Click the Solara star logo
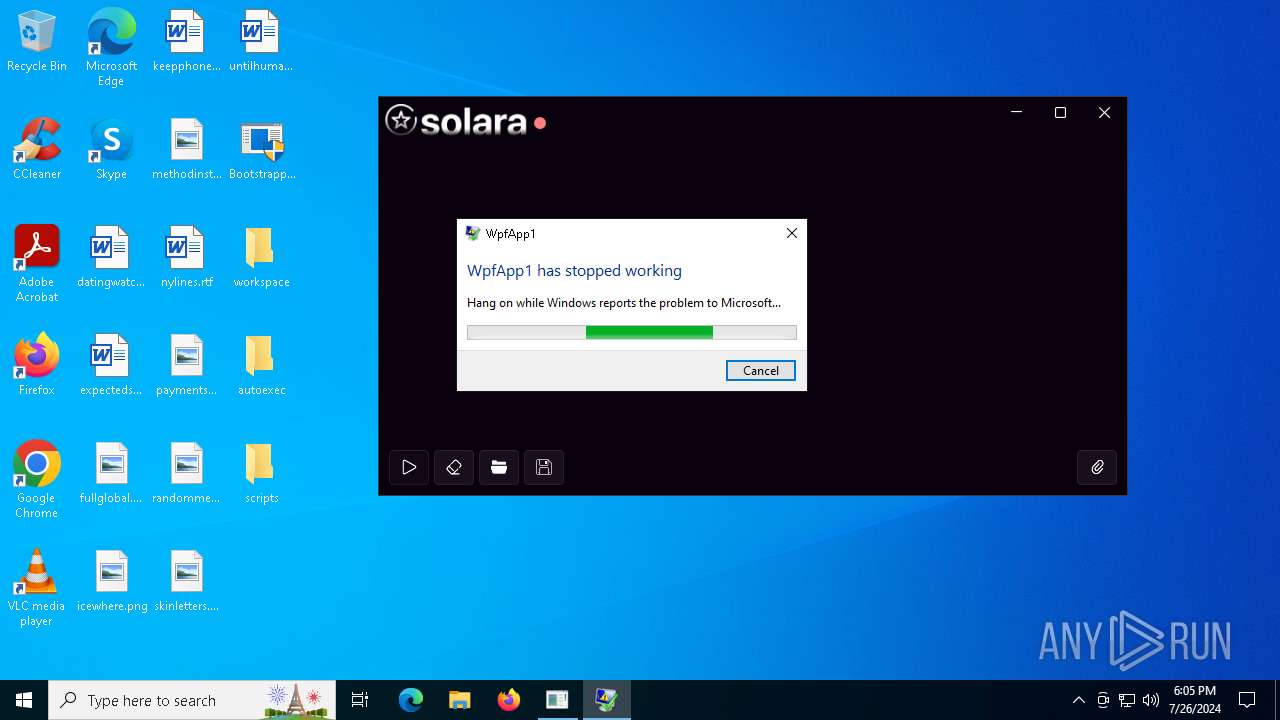The width and height of the screenshot is (1280, 720). tap(401, 120)
